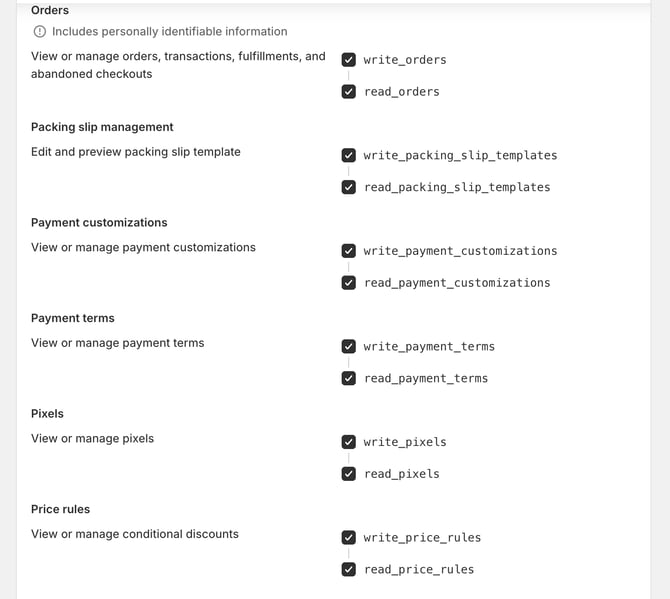Untick the read_packing_slip_templates checkbox
Viewport: 670px width, 599px height.
point(348,187)
